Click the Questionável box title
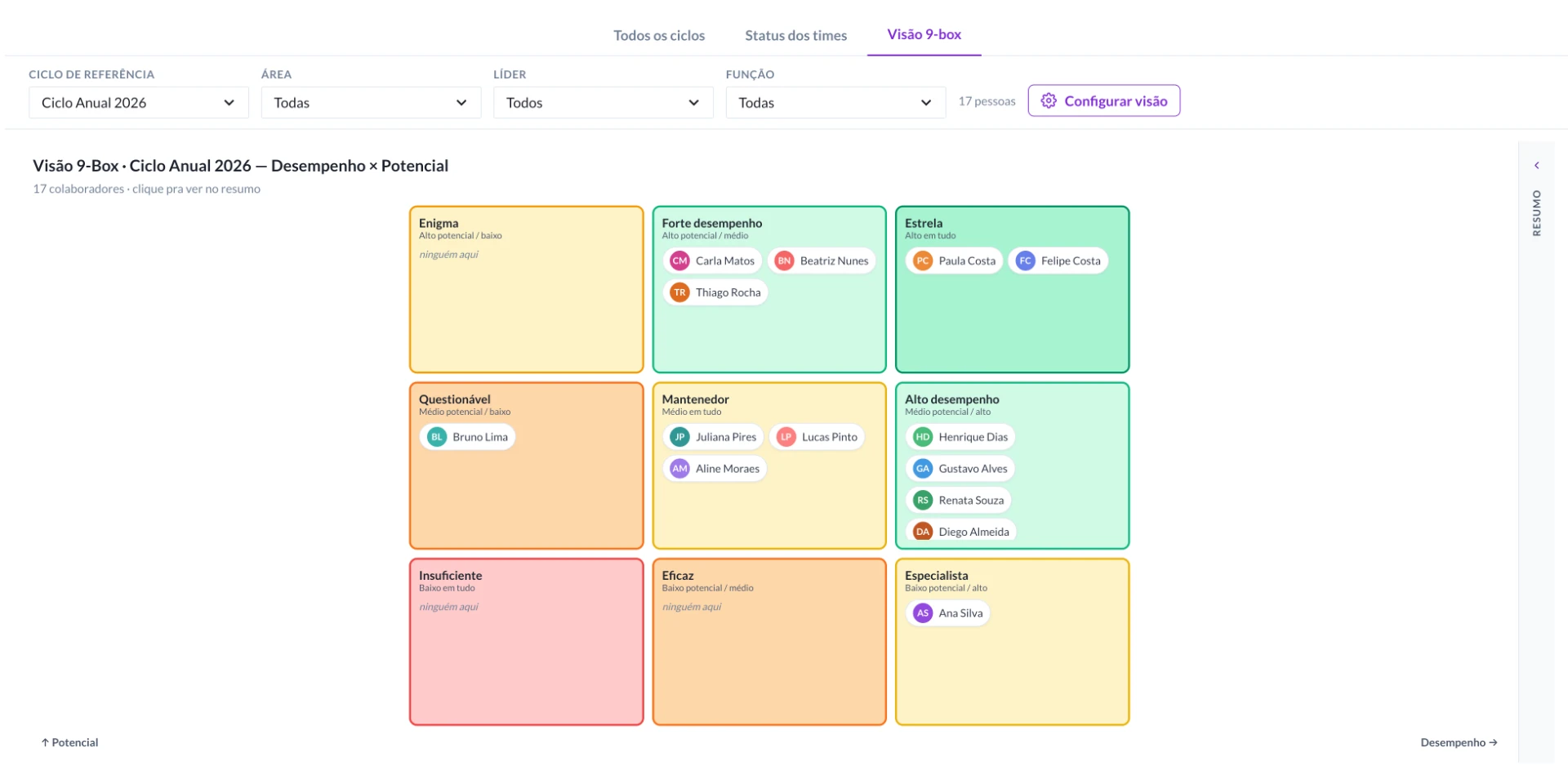 455,399
